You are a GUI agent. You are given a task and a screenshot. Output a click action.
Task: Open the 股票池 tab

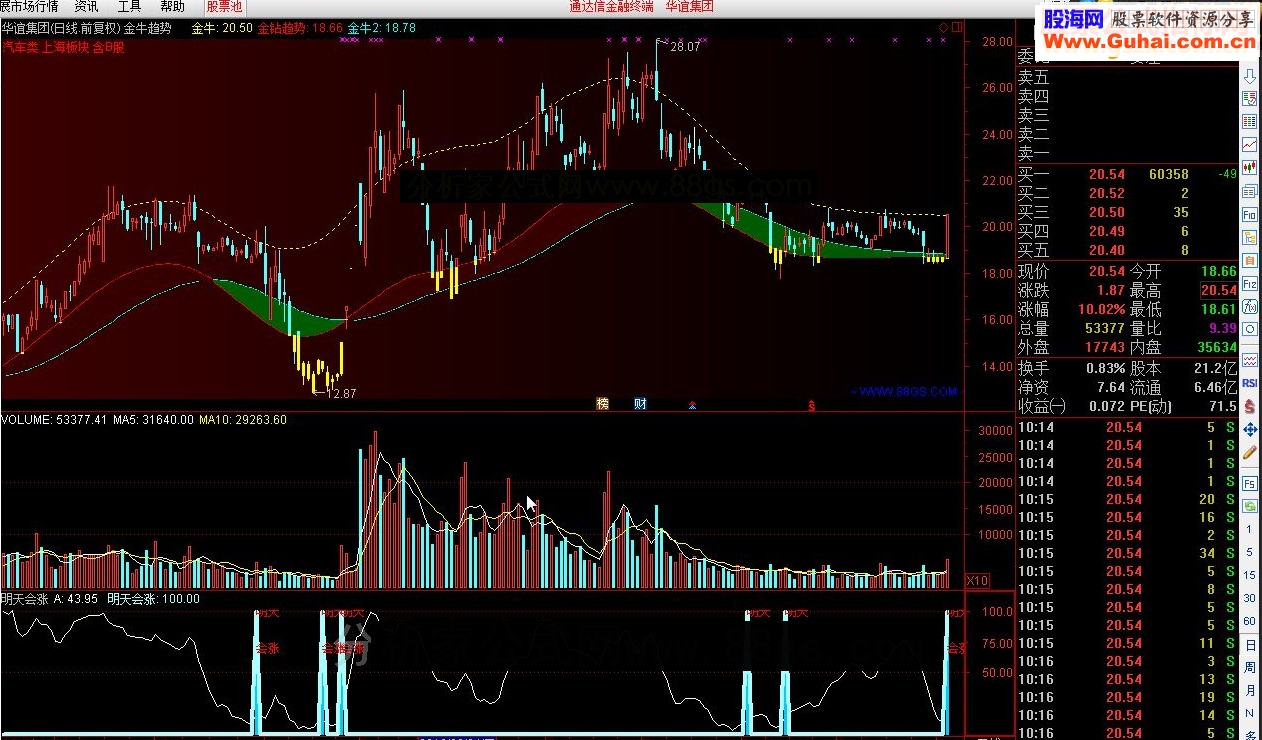pyautogui.click(x=224, y=6)
